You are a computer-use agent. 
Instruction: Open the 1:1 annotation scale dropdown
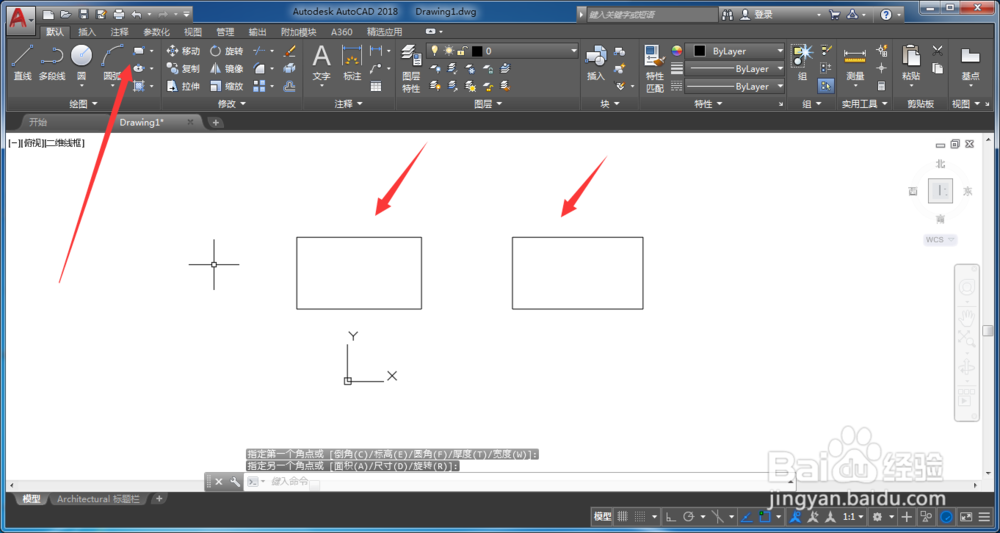click(853, 516)
